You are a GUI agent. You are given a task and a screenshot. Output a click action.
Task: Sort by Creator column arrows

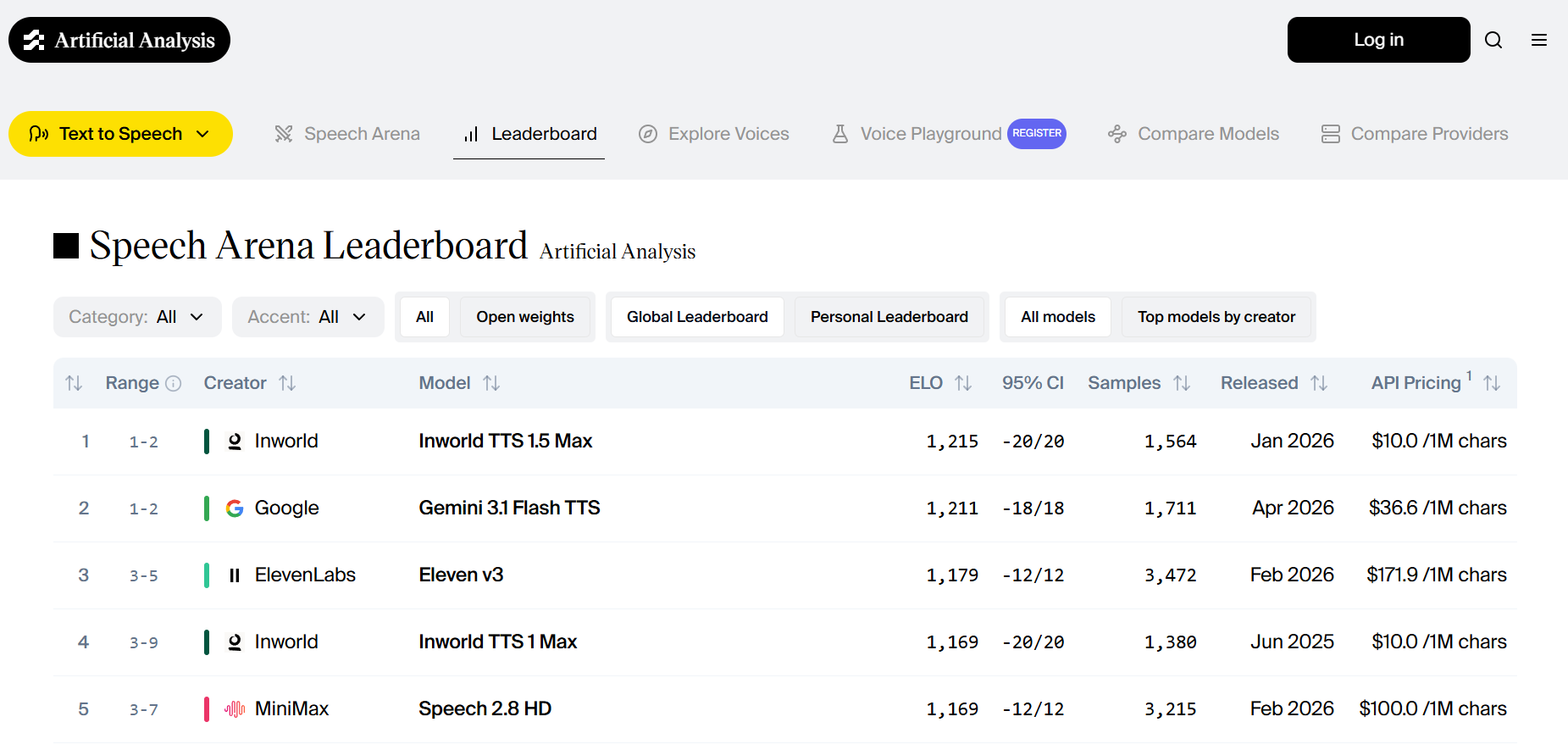coord(287,383)
